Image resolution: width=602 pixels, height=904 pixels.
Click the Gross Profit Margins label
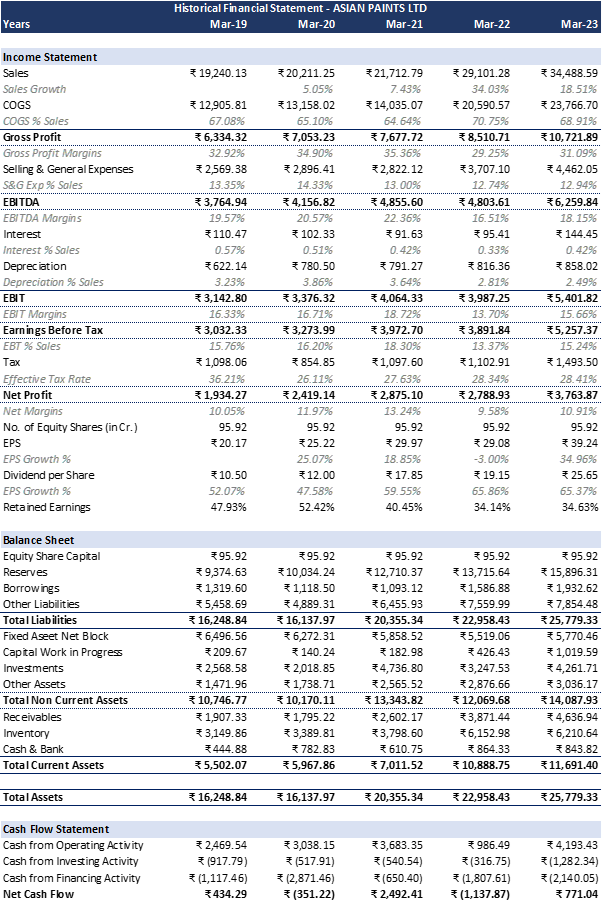point(52,153)
